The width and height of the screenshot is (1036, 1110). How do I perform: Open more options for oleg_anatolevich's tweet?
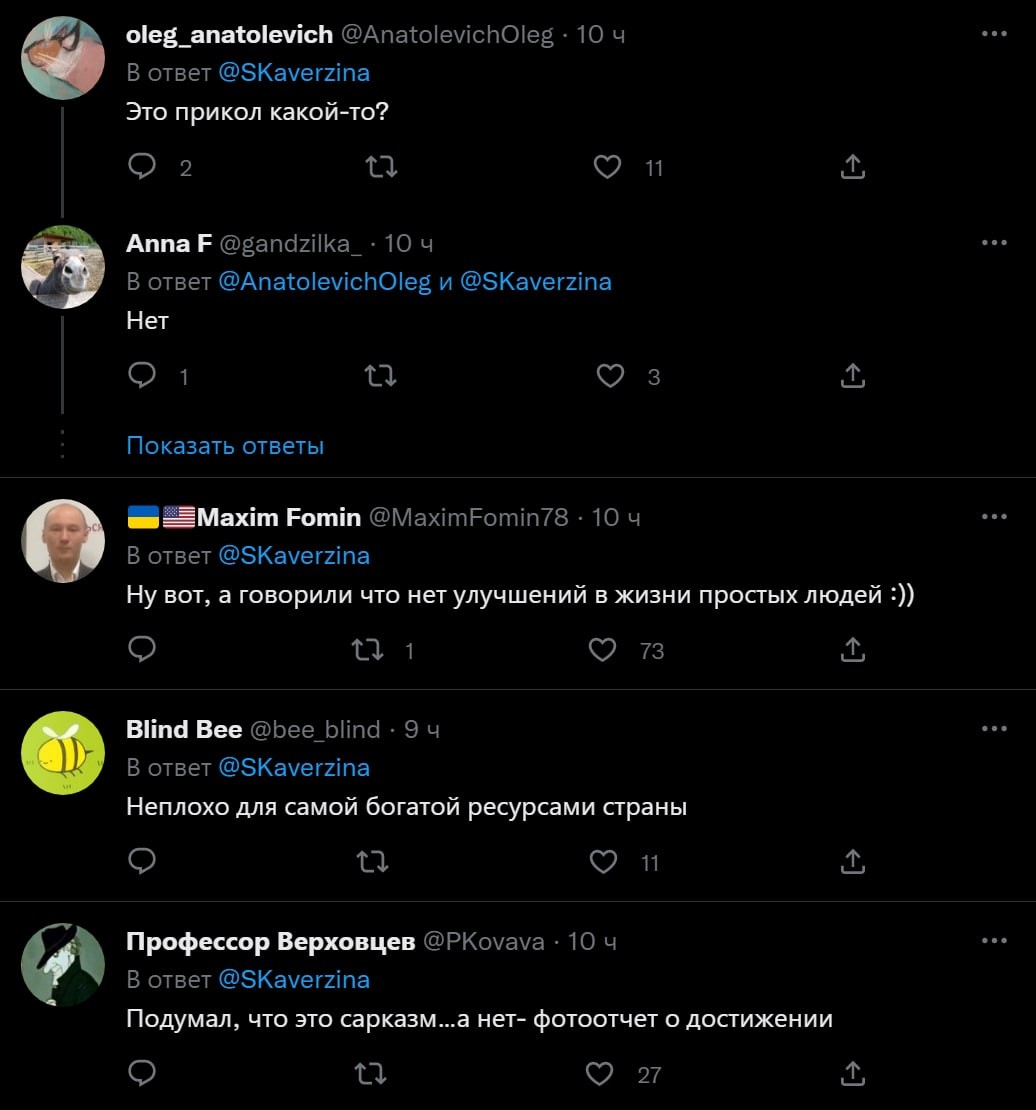tap(994, 33)
